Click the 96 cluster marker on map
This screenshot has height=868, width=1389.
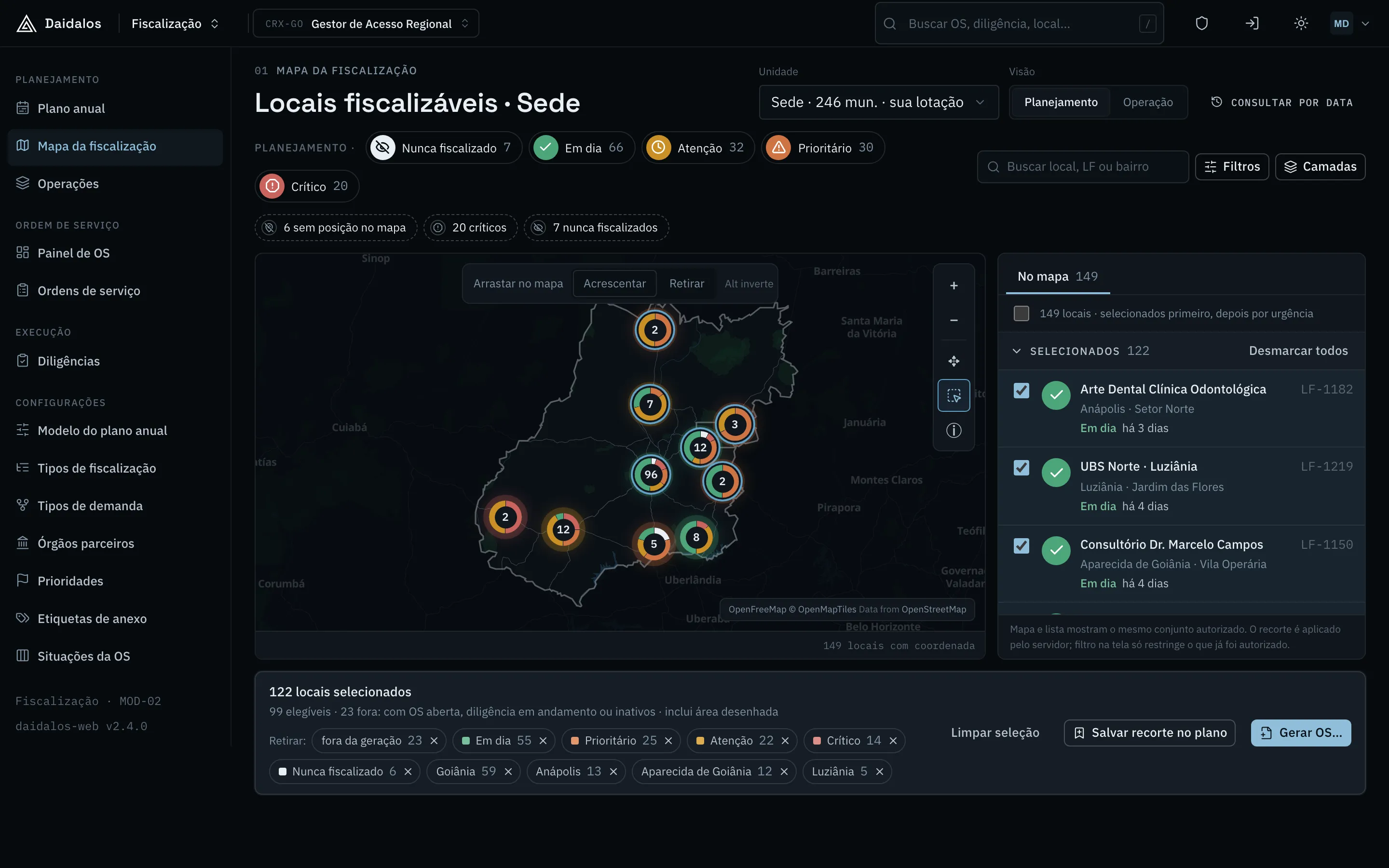click(650, 474)
